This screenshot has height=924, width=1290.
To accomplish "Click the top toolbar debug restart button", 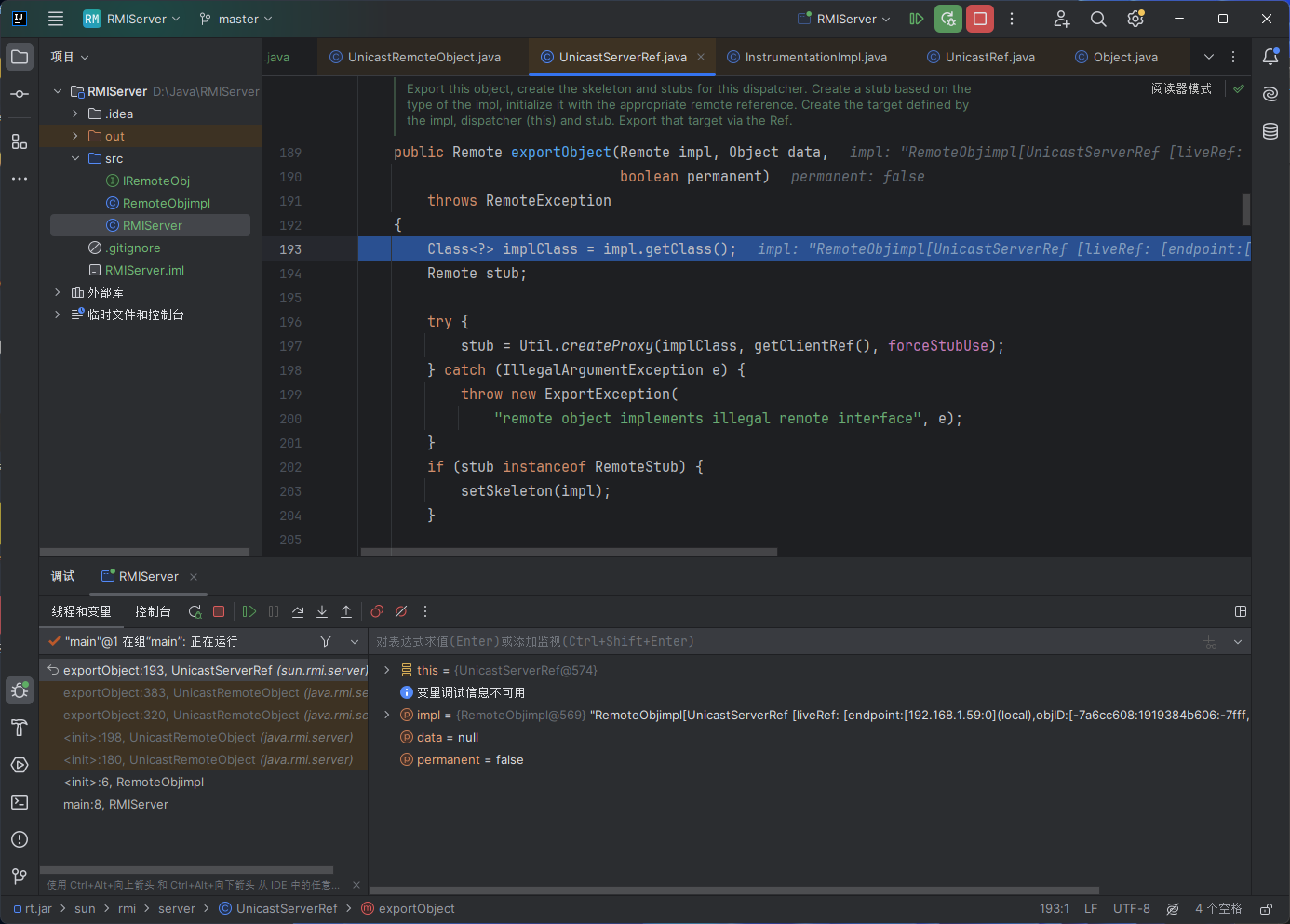I will (948, 19).
